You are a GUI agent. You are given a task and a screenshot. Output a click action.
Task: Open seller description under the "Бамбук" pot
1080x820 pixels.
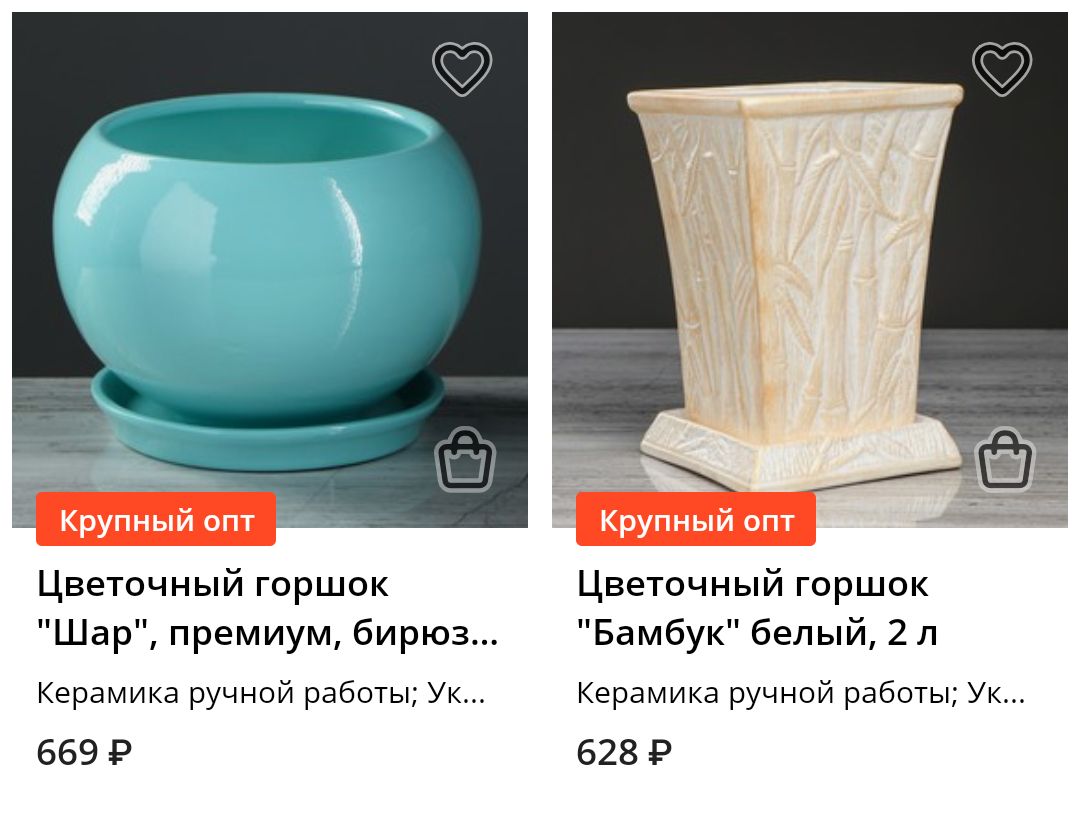(x=801, y=693)
